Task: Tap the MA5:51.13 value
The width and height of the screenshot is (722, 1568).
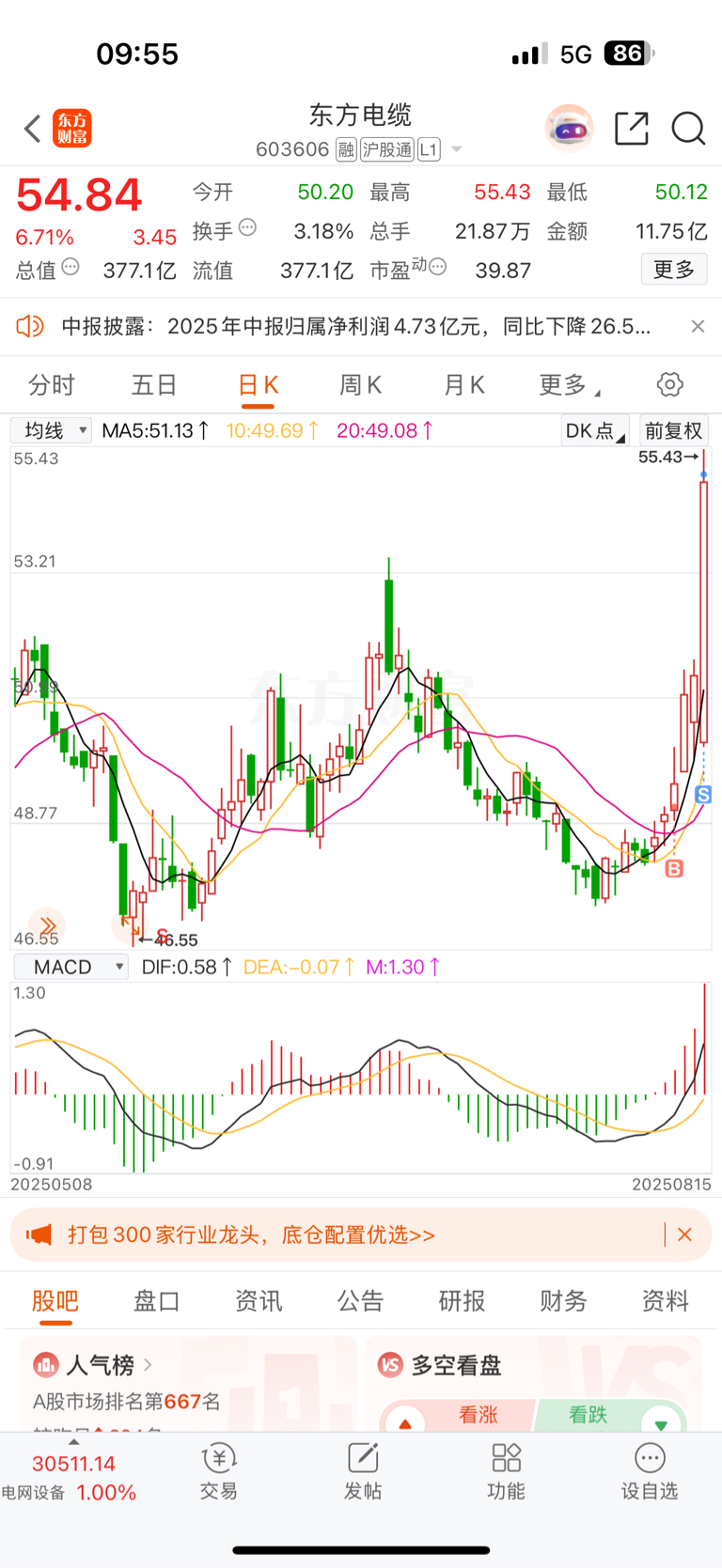Action: click(x=155, y=430)
